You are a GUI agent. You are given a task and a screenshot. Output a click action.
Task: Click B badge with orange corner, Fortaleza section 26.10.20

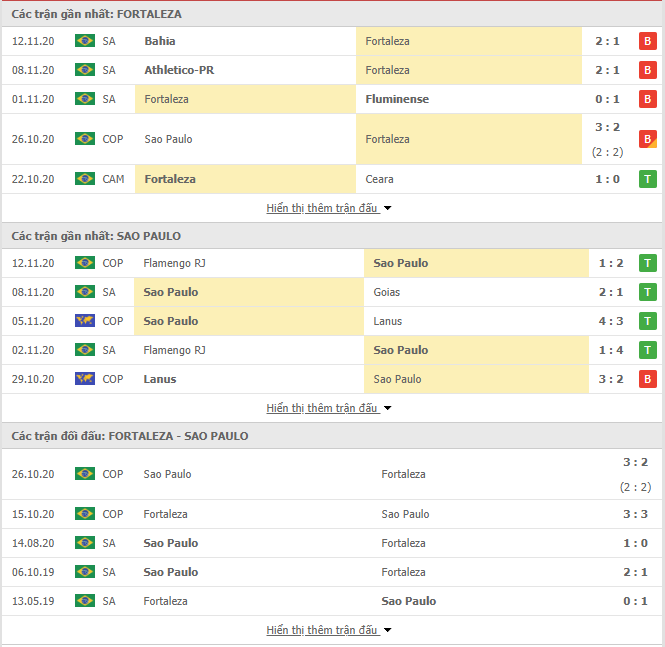[x=648, y=139]
